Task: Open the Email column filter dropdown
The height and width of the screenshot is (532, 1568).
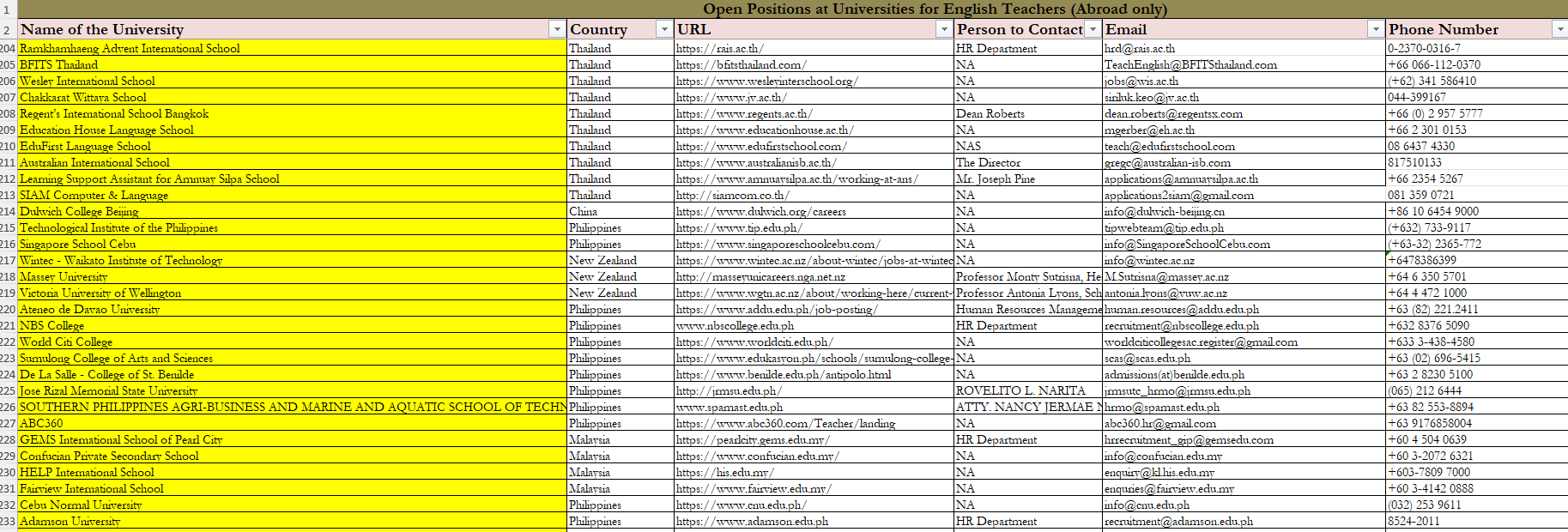Action: point(1376,30)
